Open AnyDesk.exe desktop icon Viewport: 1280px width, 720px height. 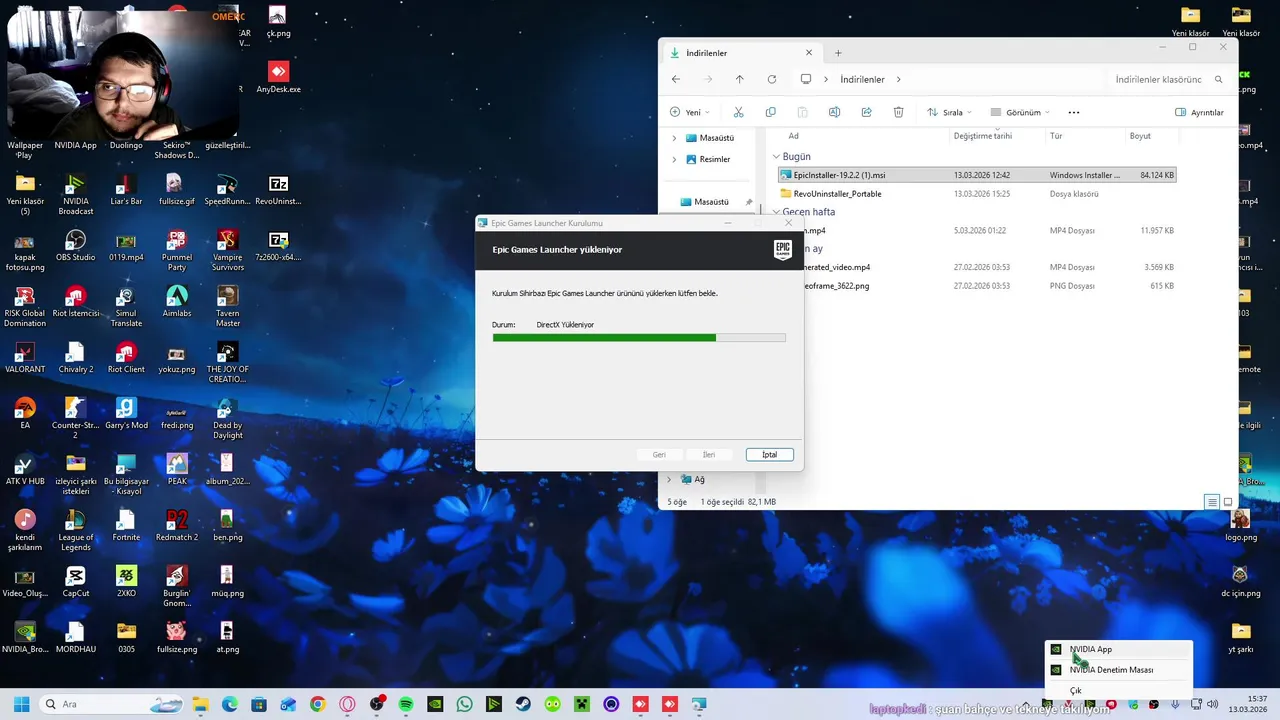click(x=278, y=78)
